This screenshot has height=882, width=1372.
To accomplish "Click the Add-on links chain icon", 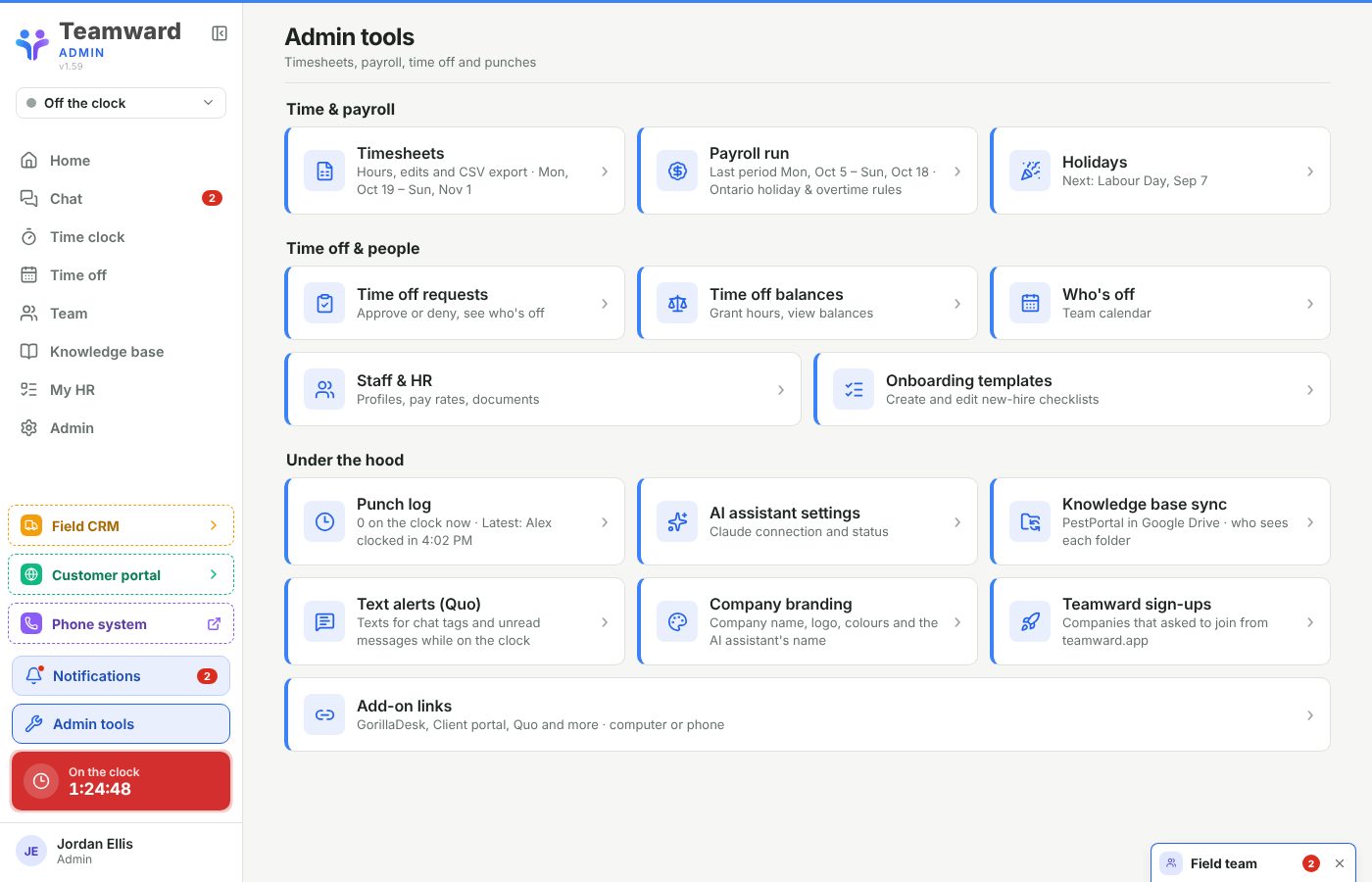I will pyautogui.click(x=324, y=714).
